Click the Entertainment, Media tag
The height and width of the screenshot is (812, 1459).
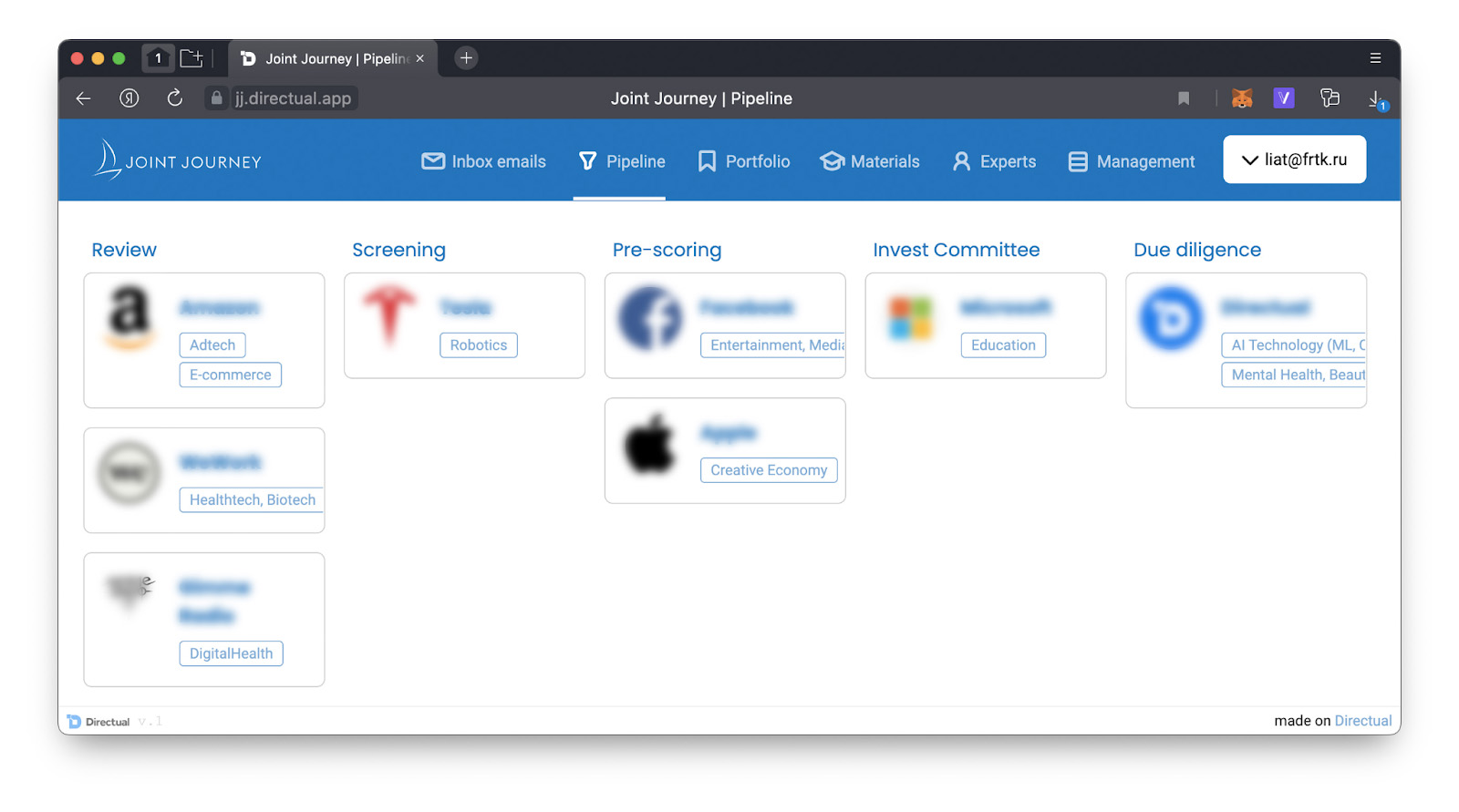click(773, 345)
